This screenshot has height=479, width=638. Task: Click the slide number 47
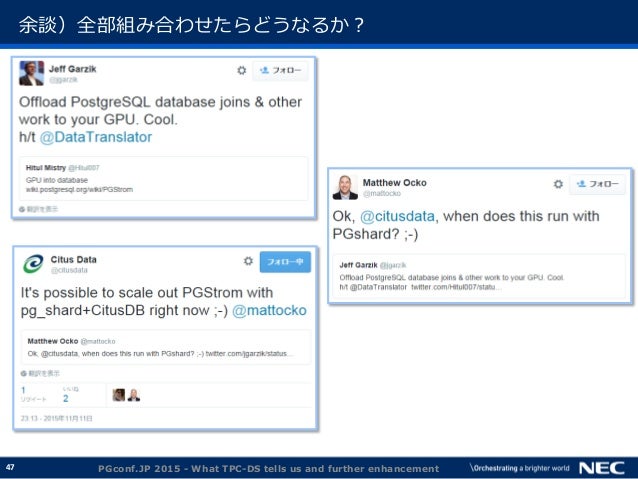[10, 467]
